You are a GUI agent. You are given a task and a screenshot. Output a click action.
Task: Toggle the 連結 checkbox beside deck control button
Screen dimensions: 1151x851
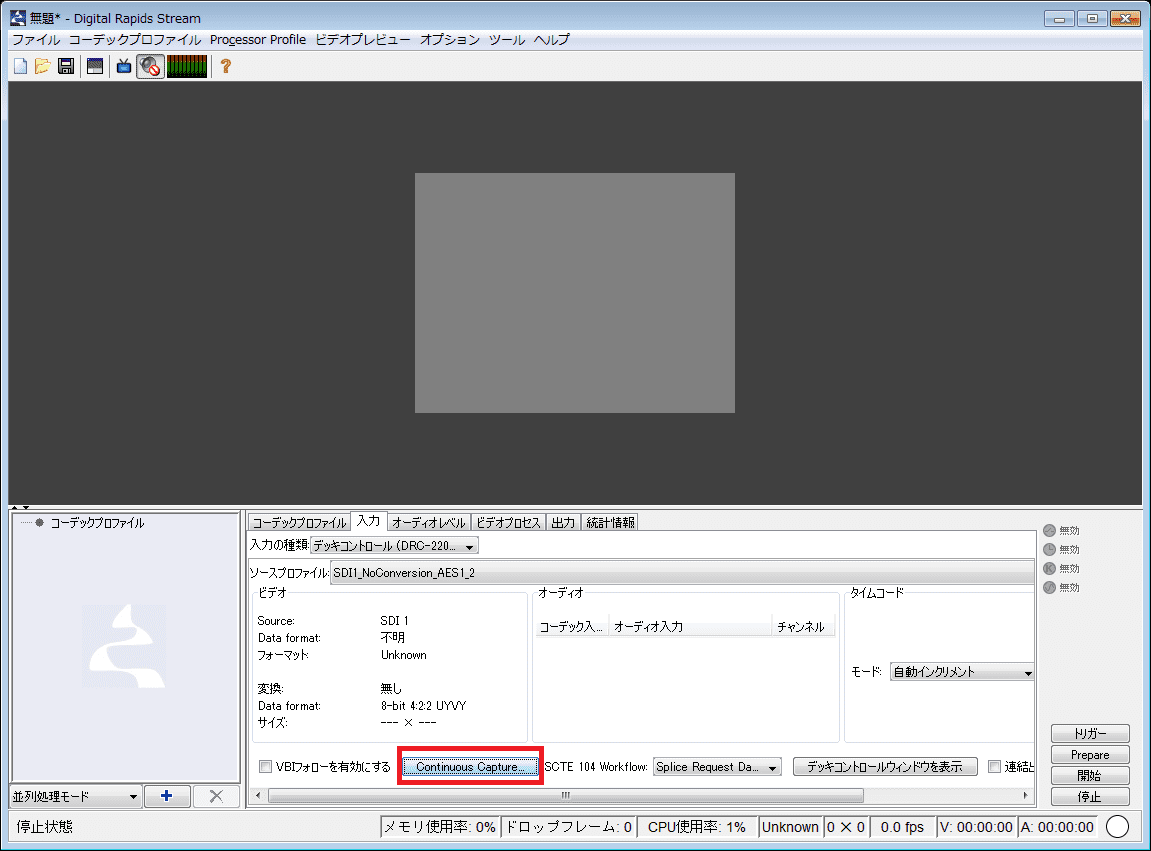[x=995, y=767]
